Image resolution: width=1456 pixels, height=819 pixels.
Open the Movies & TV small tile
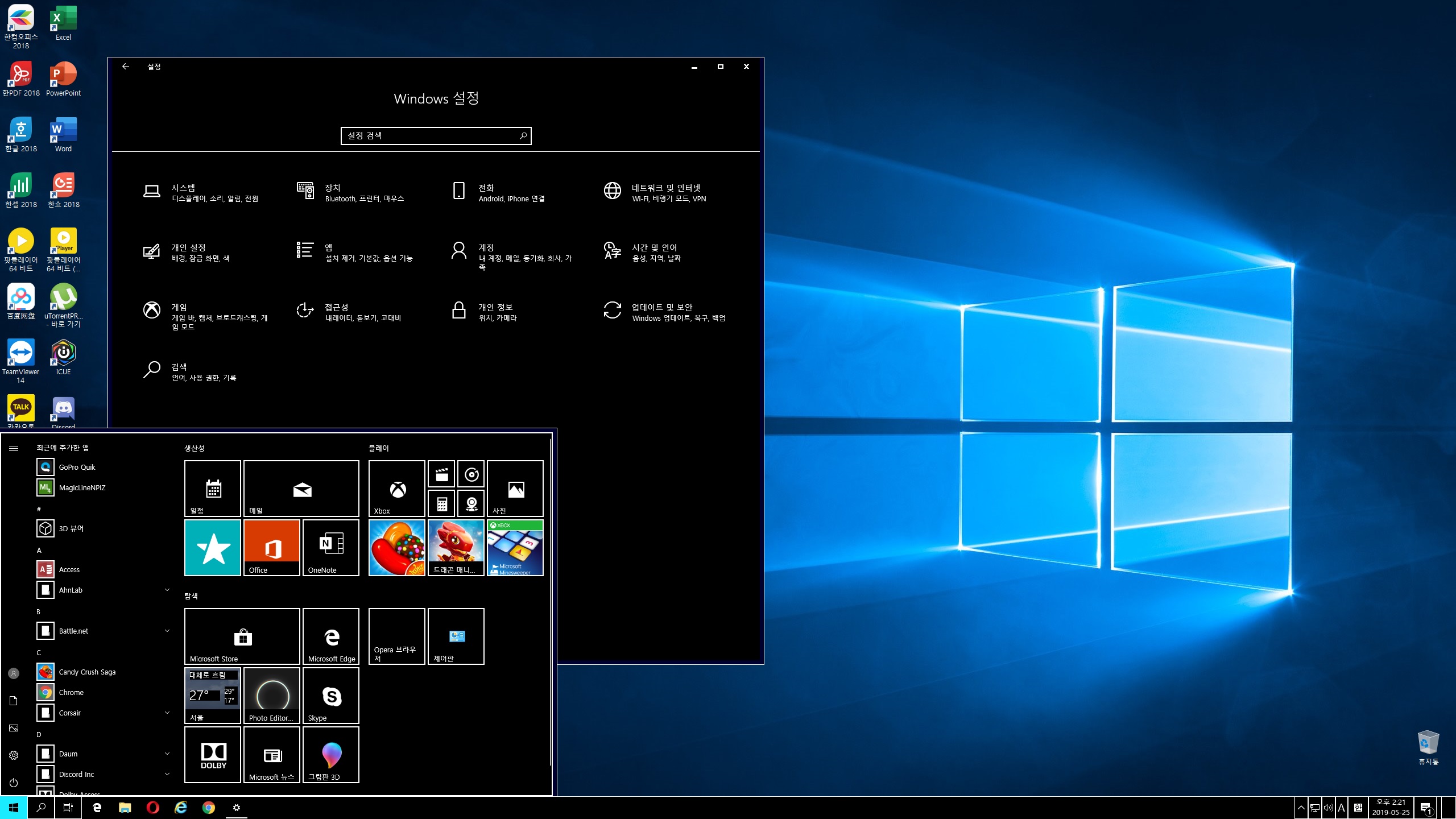pos(441,474)
